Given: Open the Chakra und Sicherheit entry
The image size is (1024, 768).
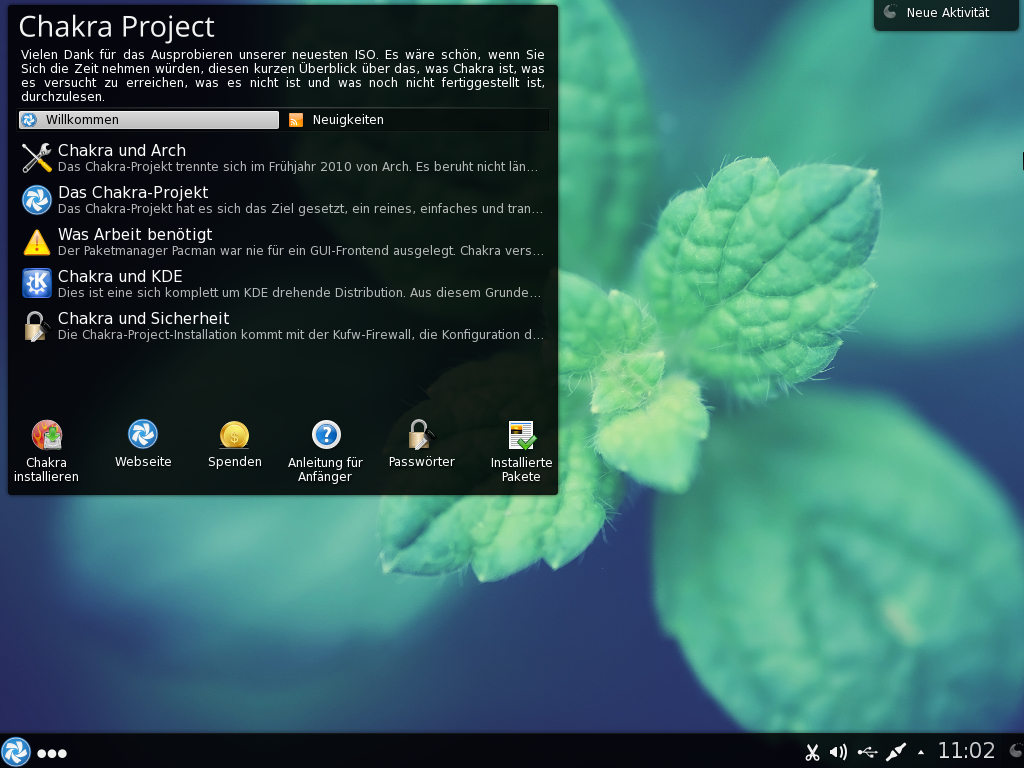Looking at the screenshot, I should [282, 326].
